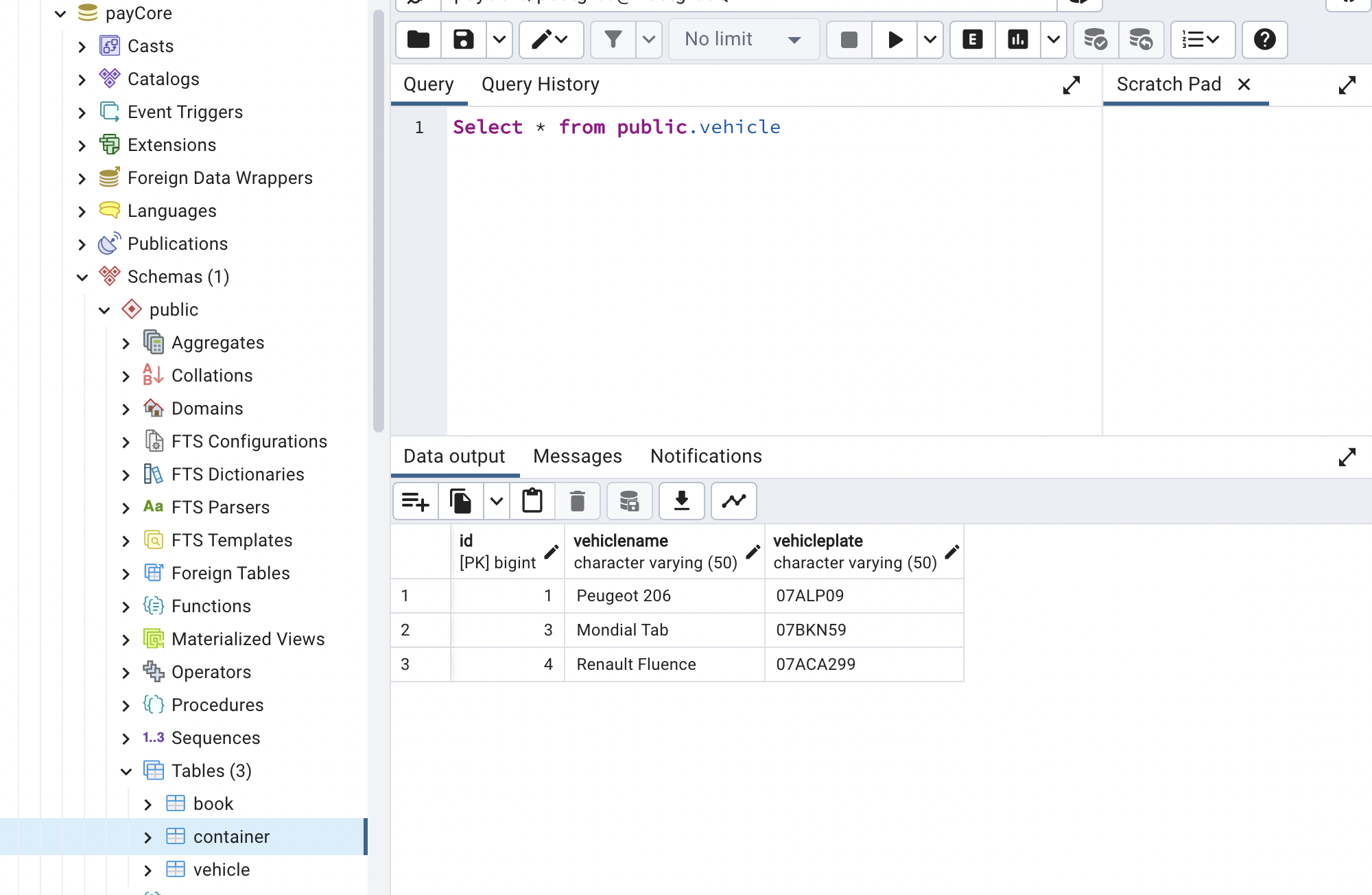Open a query file using the folder icon
Screen dimensions: 1372x895
(x=418, y=40)
